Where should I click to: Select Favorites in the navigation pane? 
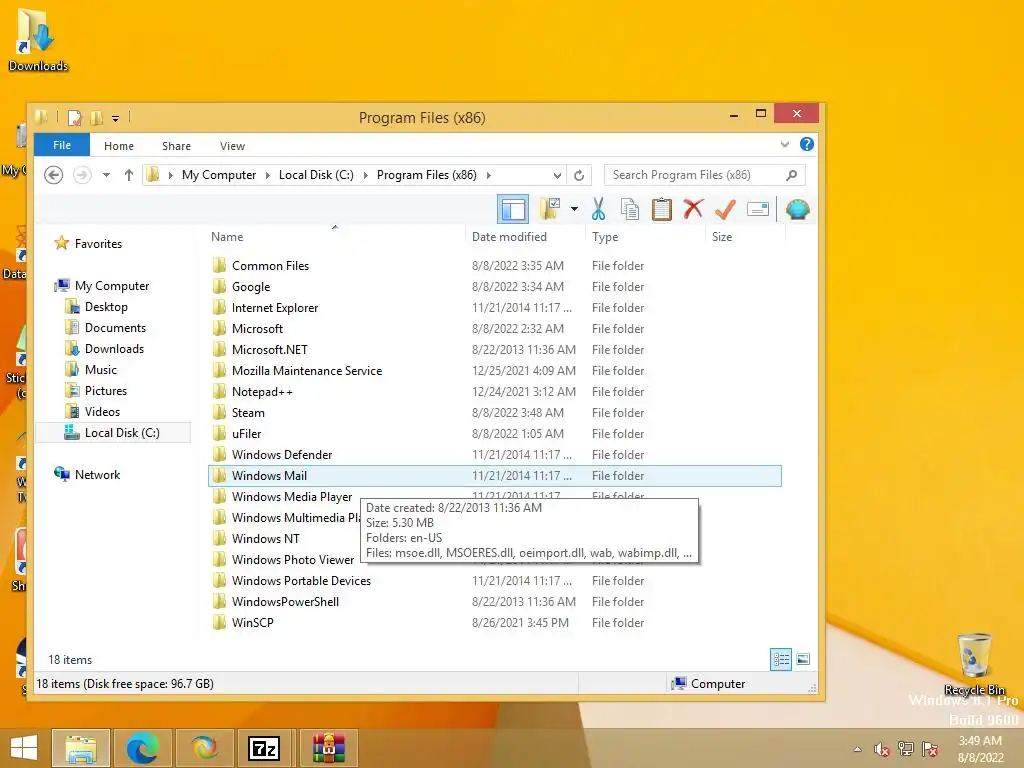(98, 244)
